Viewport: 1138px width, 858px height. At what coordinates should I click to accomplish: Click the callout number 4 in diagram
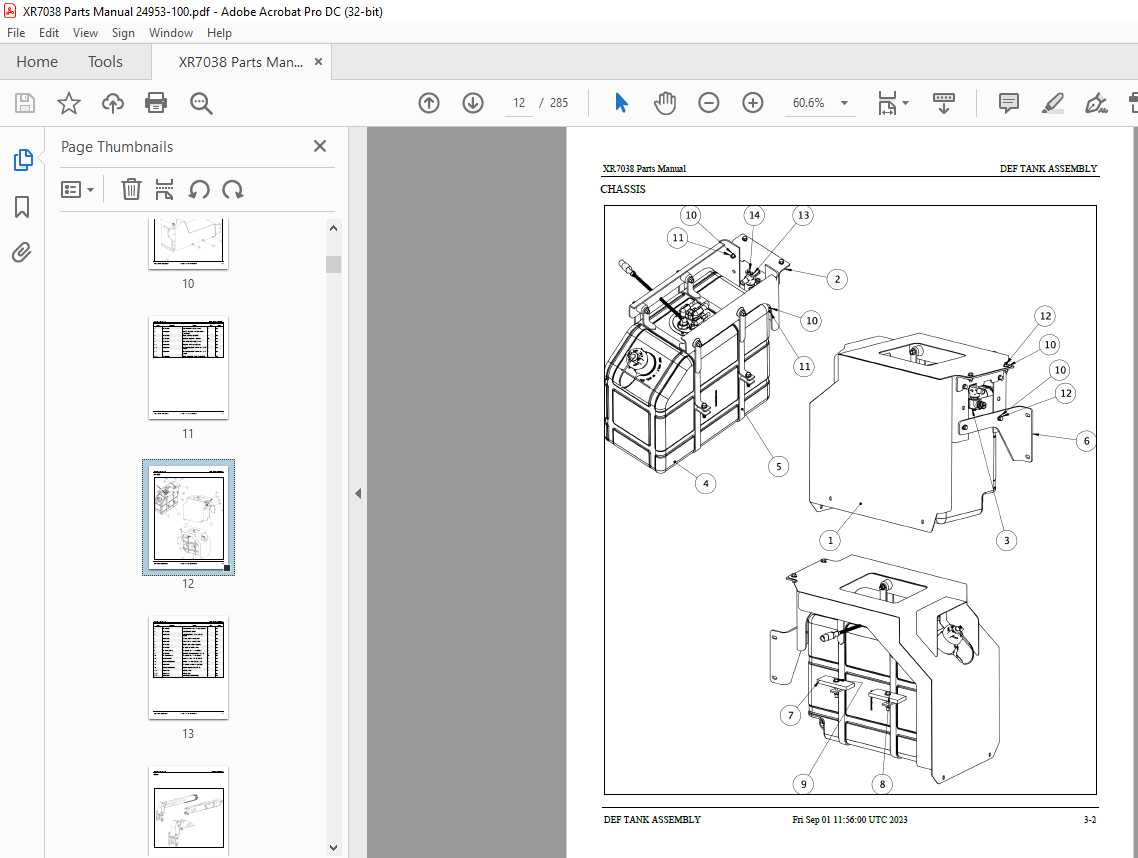point(705,483)
